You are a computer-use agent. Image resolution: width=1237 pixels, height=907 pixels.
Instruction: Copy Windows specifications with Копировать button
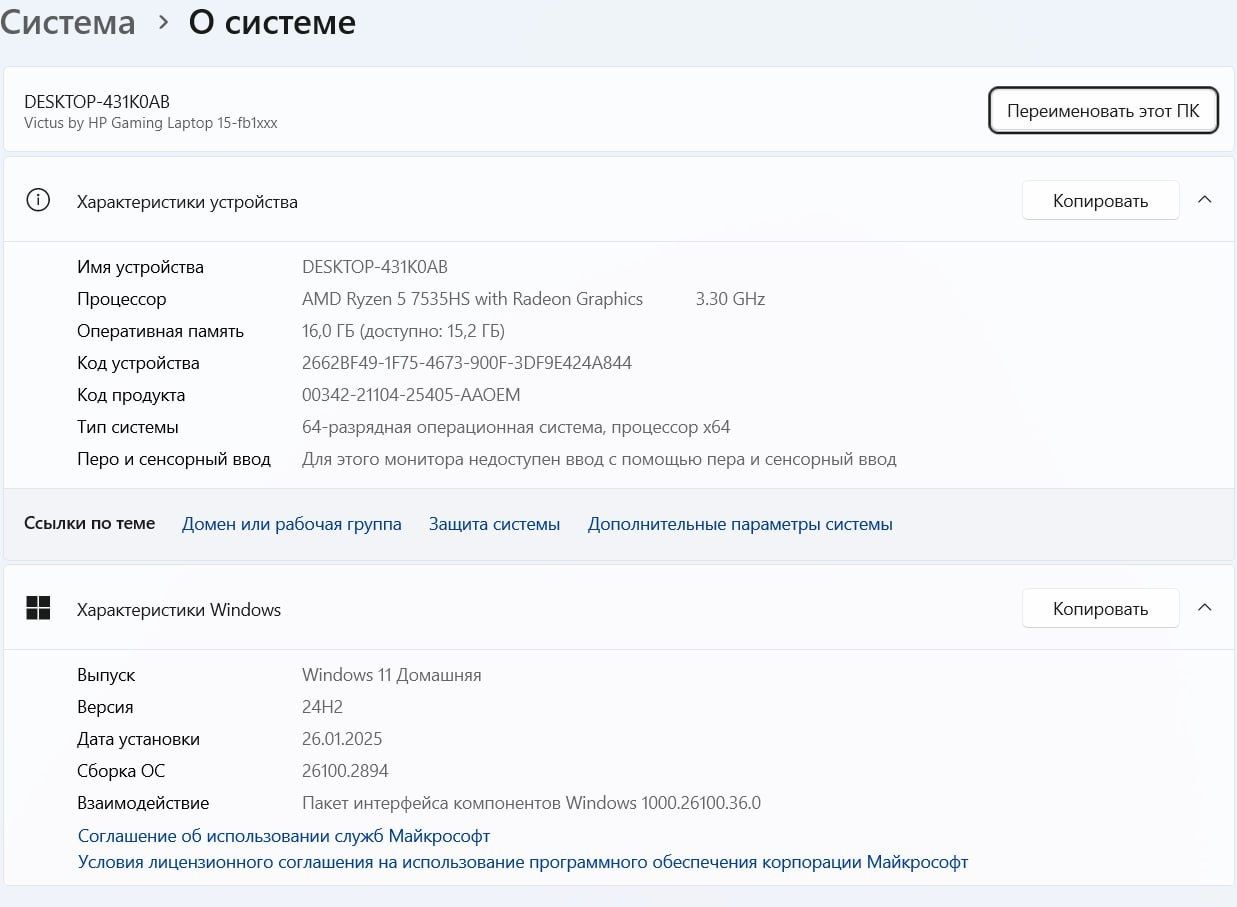click(1100, 608)
